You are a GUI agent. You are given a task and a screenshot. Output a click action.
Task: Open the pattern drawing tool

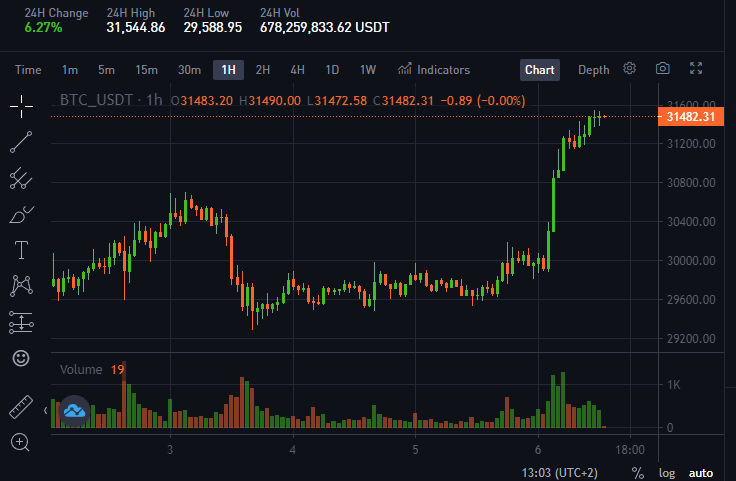pos(21,286)
